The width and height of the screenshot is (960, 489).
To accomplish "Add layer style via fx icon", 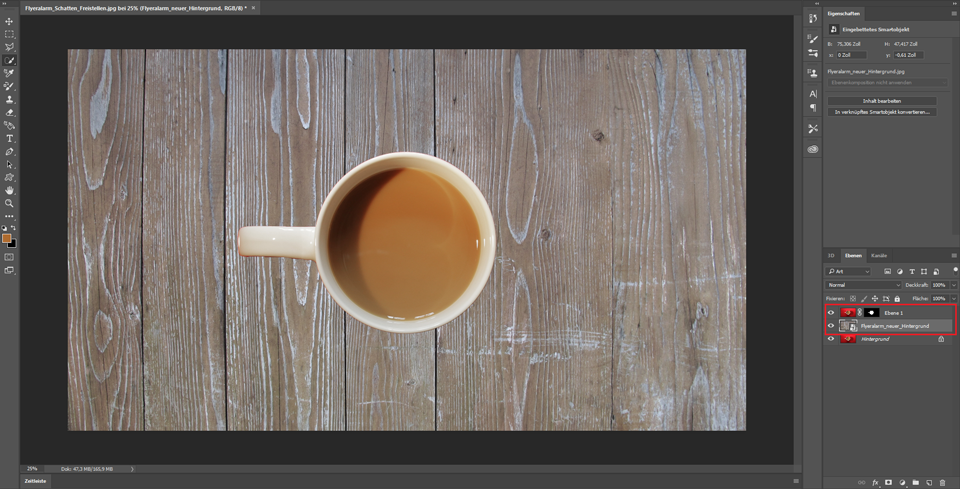I will point(875,482).
